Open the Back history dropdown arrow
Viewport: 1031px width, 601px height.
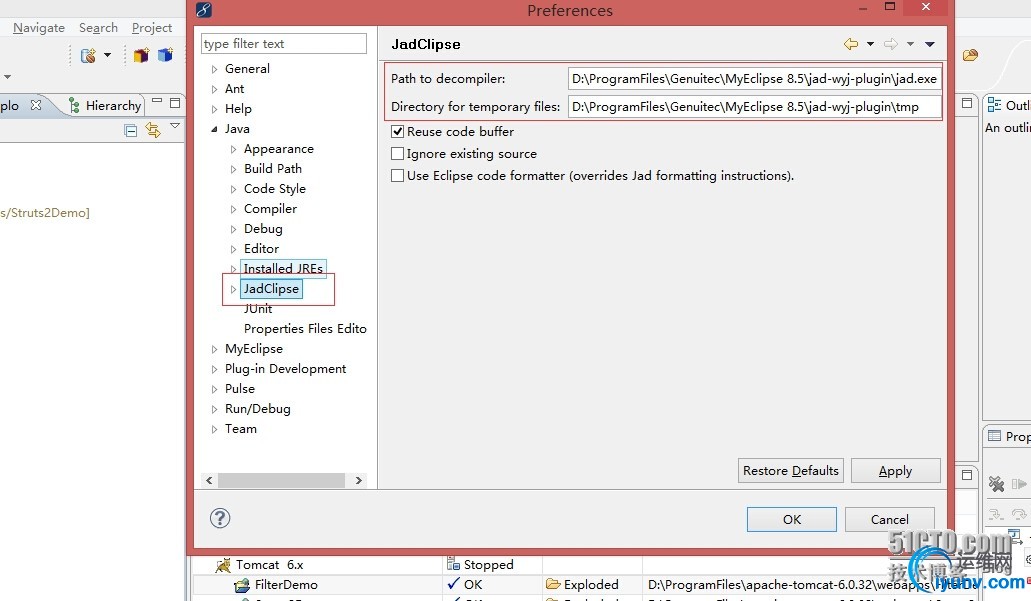coord(870,44)
